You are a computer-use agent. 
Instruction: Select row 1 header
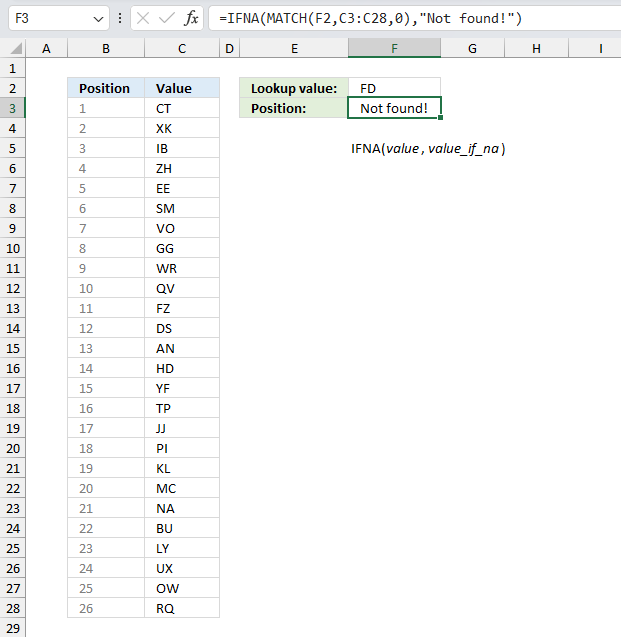13,68
